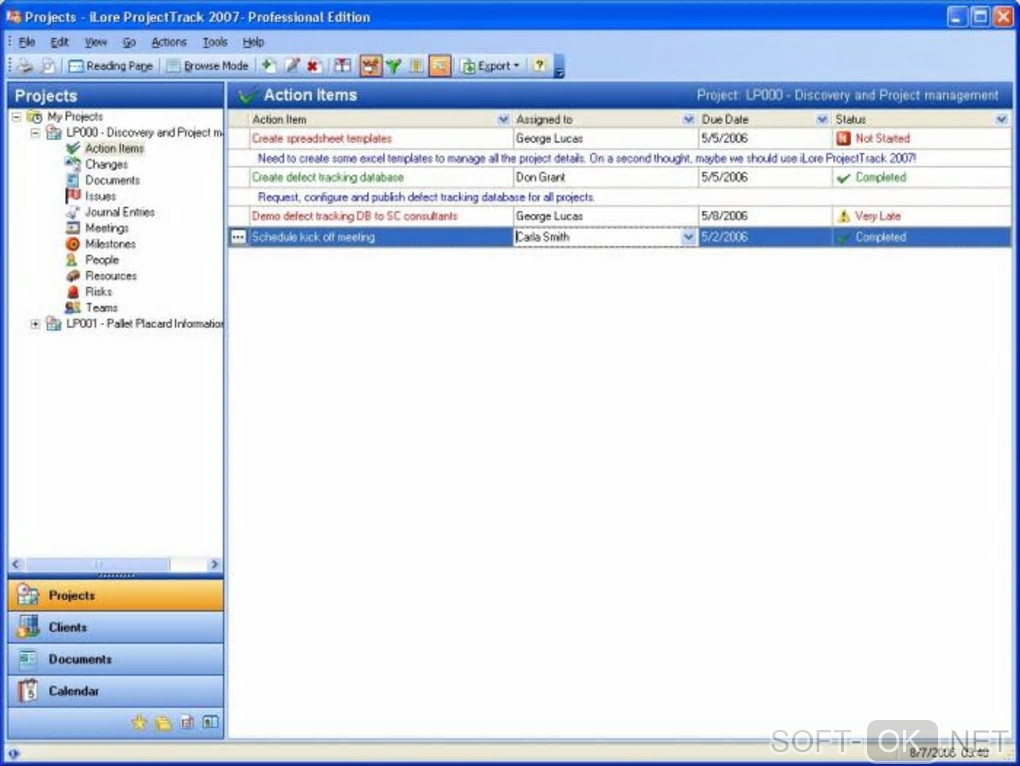Click the tree scrollbar right arrow
This screenshot has height=766, width=1020.
(x=214, y=564)
